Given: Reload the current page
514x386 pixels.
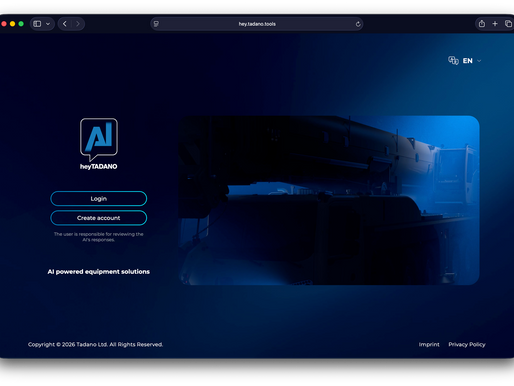Looking at the screenshot, I should tap(358, 24).
